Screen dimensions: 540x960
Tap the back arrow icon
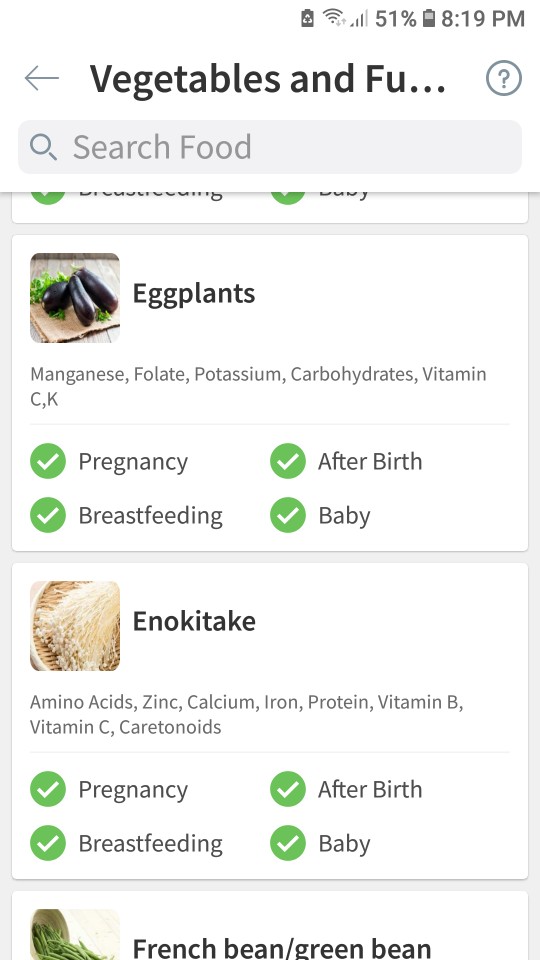coord(42,78)
